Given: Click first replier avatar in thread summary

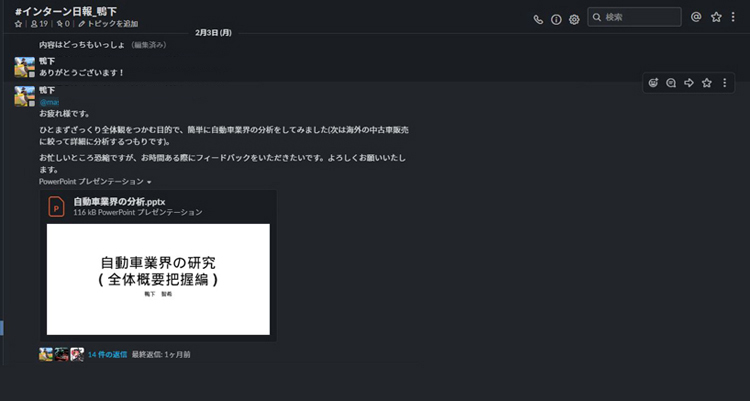Looking at the screenshot, I should click(x=46, y=355).
